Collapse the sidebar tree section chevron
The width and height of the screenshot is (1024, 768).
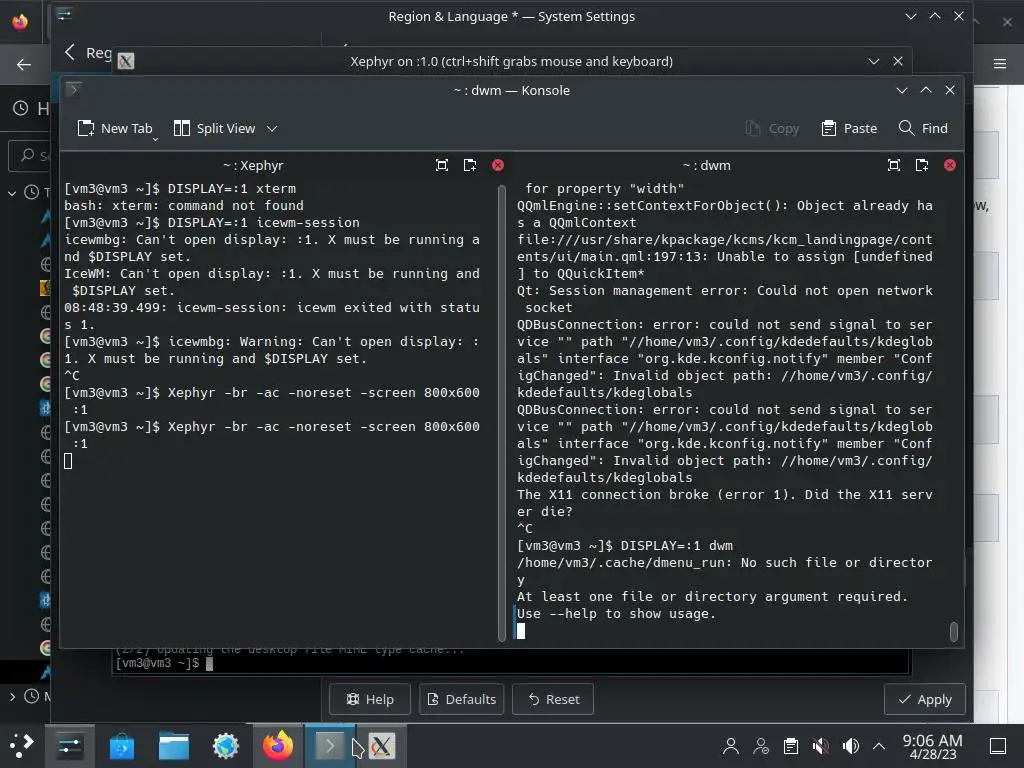12,193
